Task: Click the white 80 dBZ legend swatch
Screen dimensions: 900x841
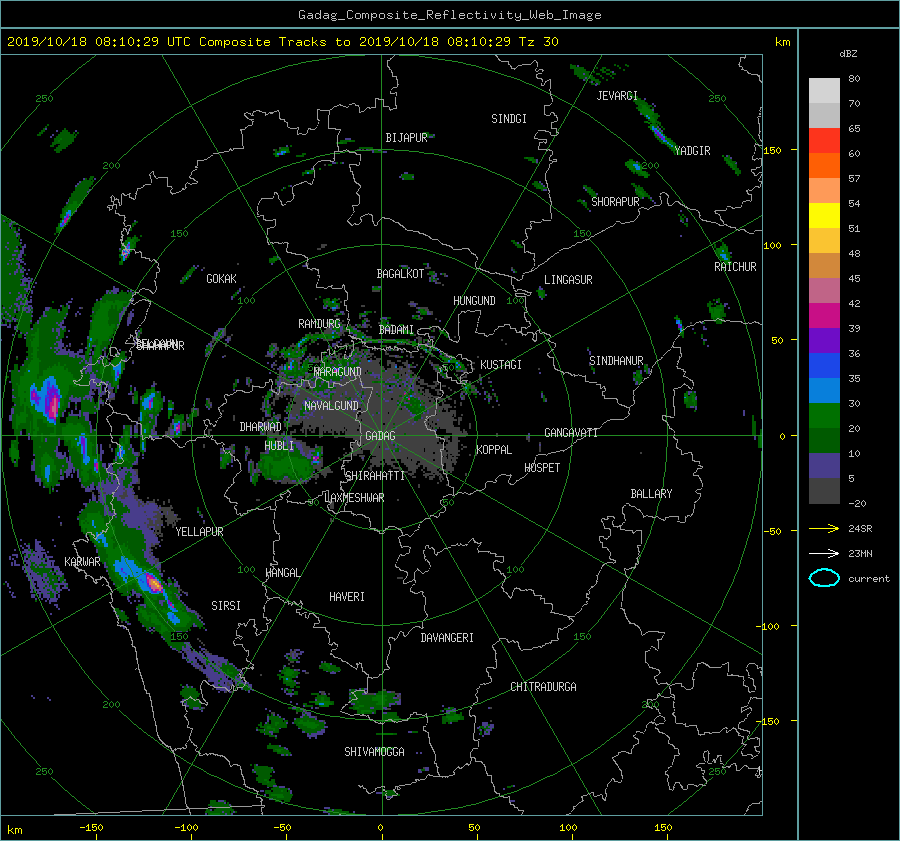Action: [x=824, y=91]
